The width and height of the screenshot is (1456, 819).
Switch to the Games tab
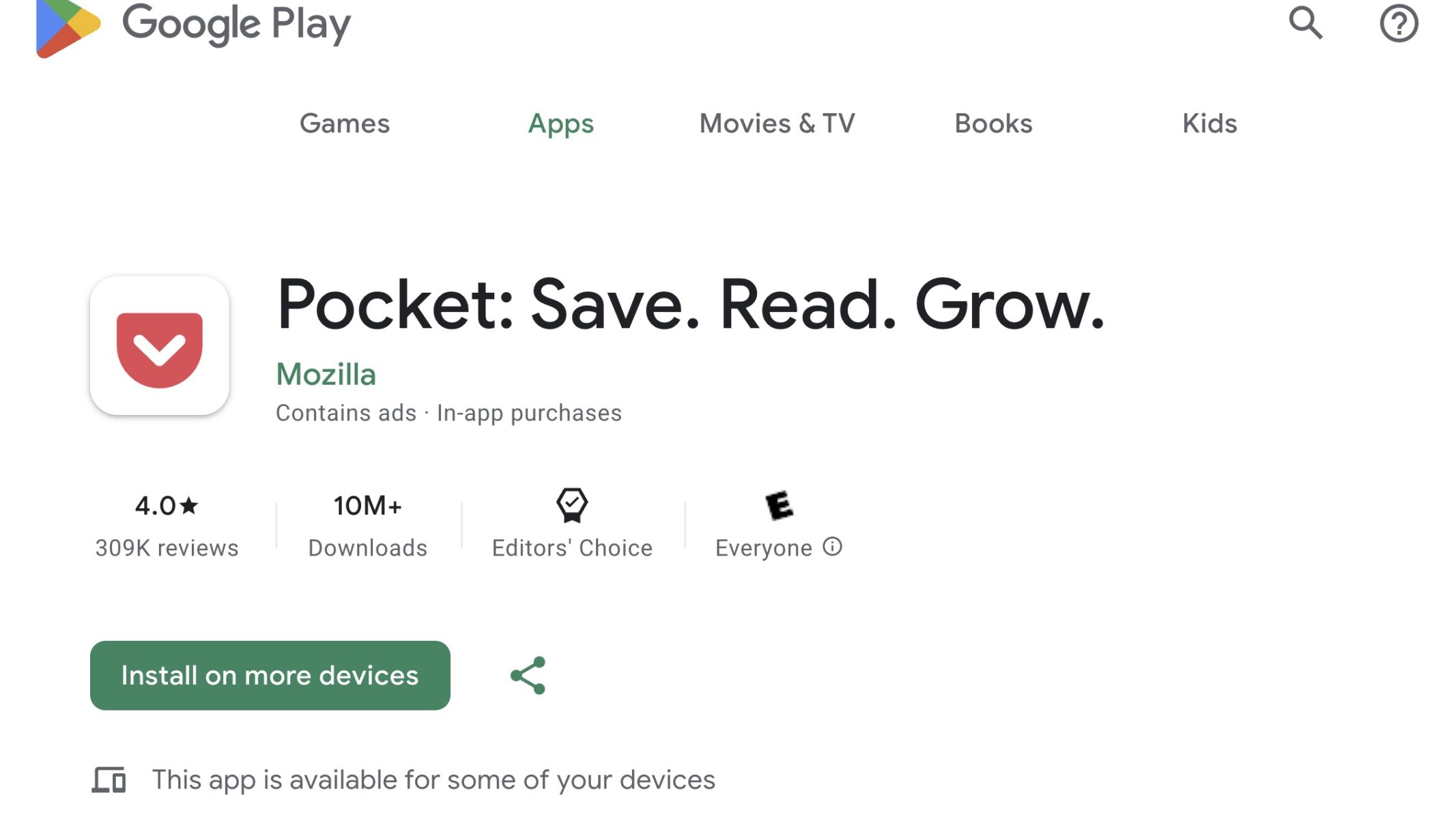345,124
